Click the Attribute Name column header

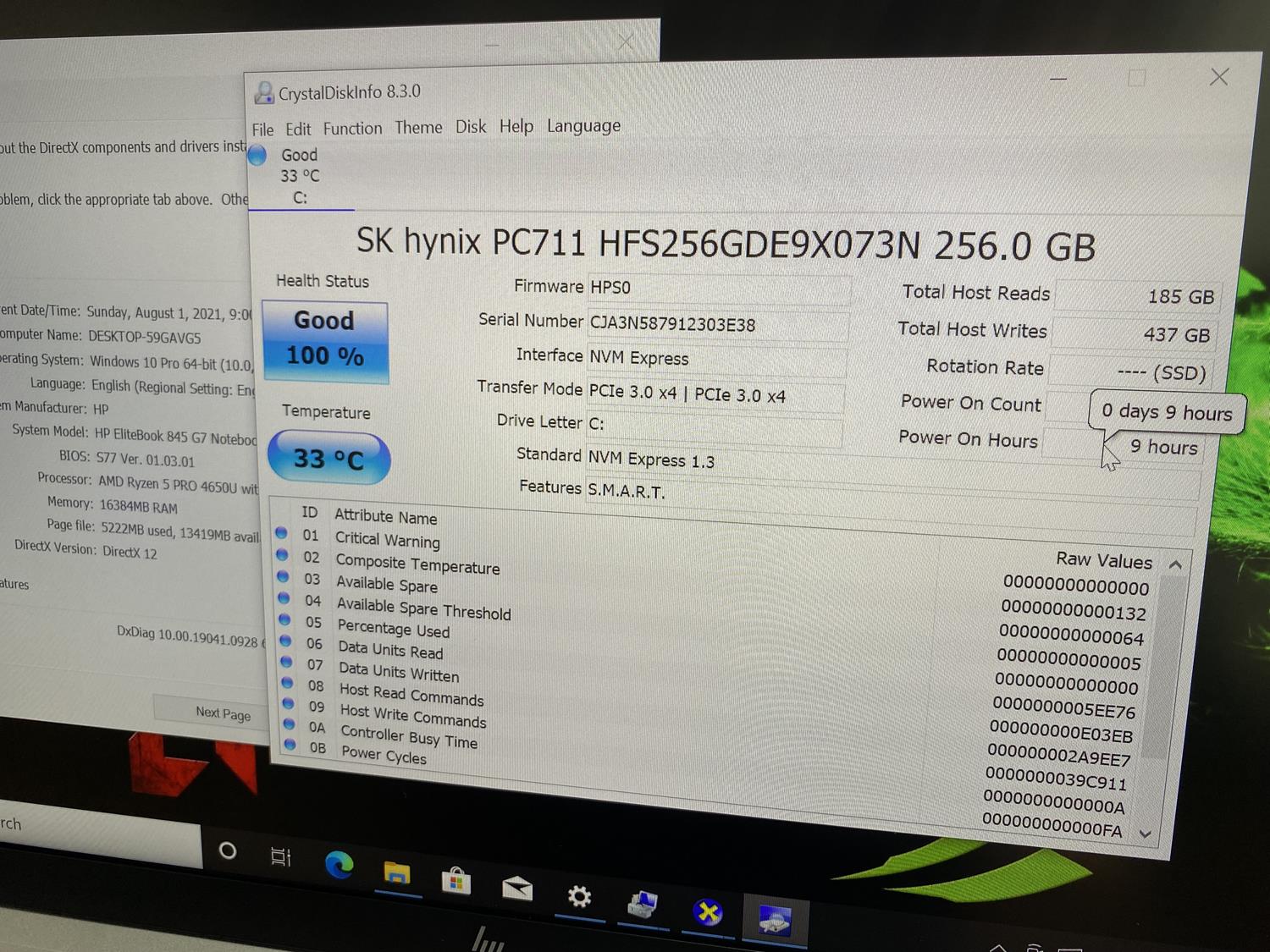[386, 516]
